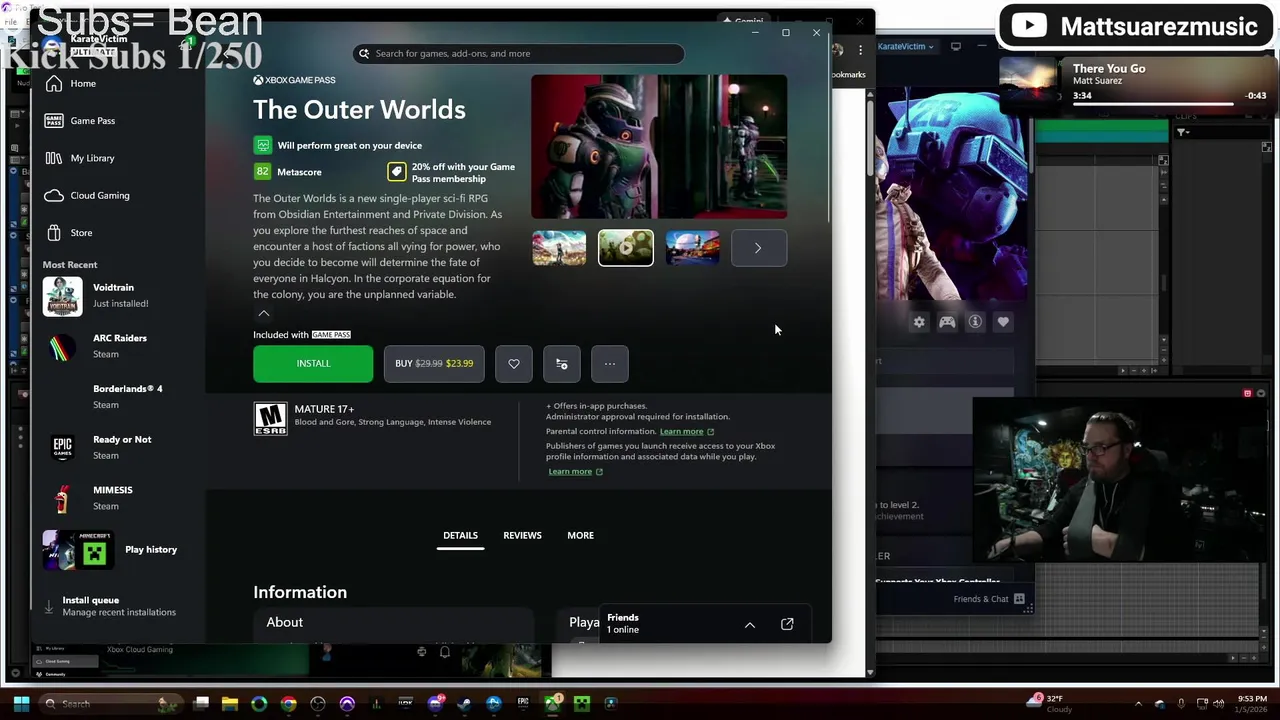Viewport: 1280px width, 720px height.
Task: Open more options ellipsis button
Action: pos(610,364)
